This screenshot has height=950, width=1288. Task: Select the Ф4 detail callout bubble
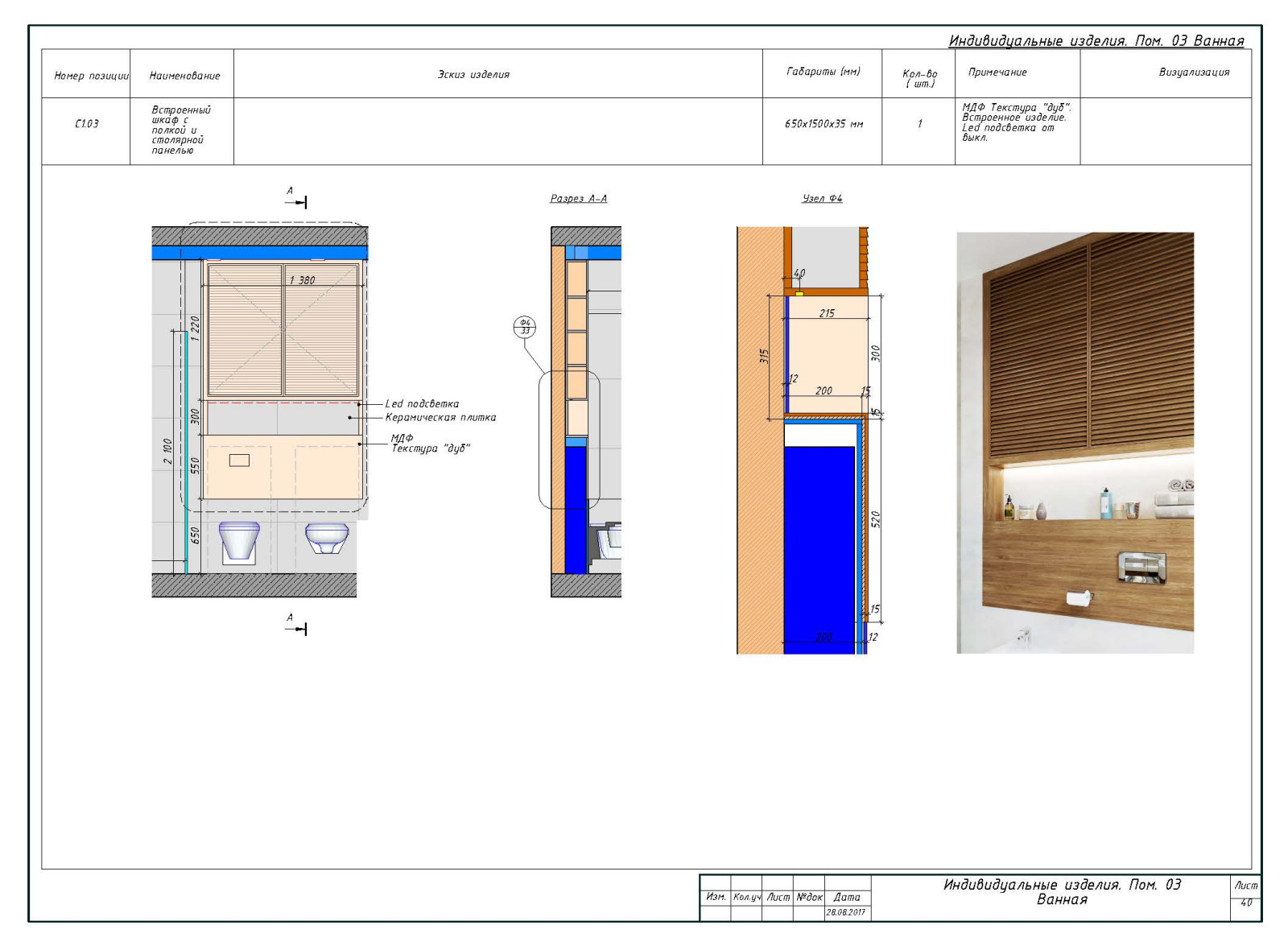tap(524, 327)
